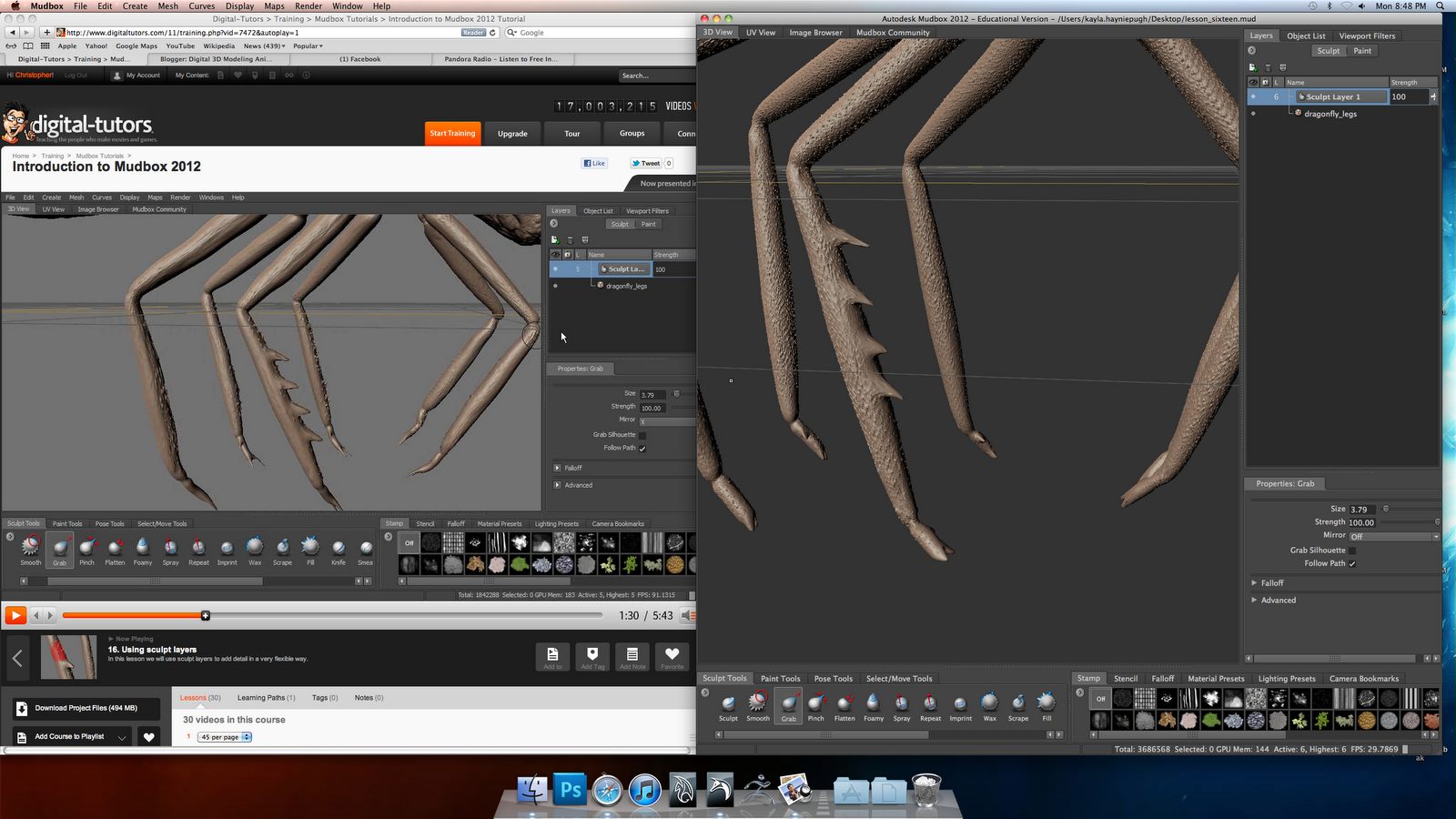Image resolution: width=1456 pixels, height=819 pixels.
Task: Switch Mudbox layers to Paint mode
Action: 1362,51
